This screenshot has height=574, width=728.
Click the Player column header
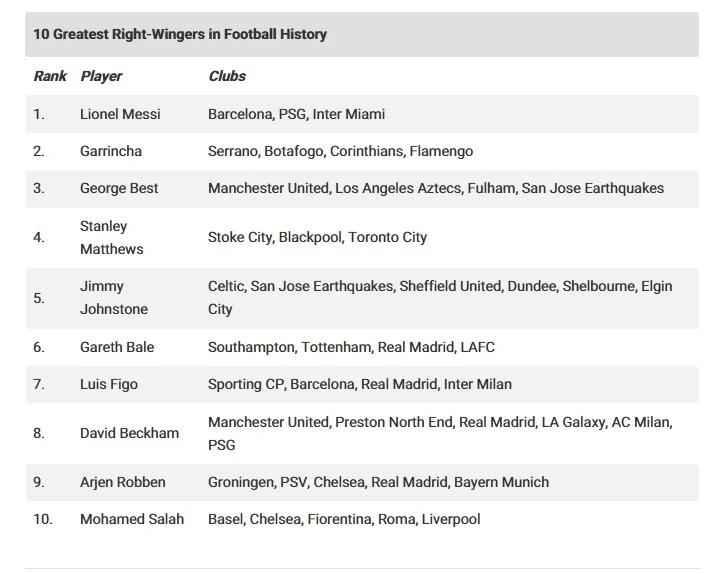101,76
